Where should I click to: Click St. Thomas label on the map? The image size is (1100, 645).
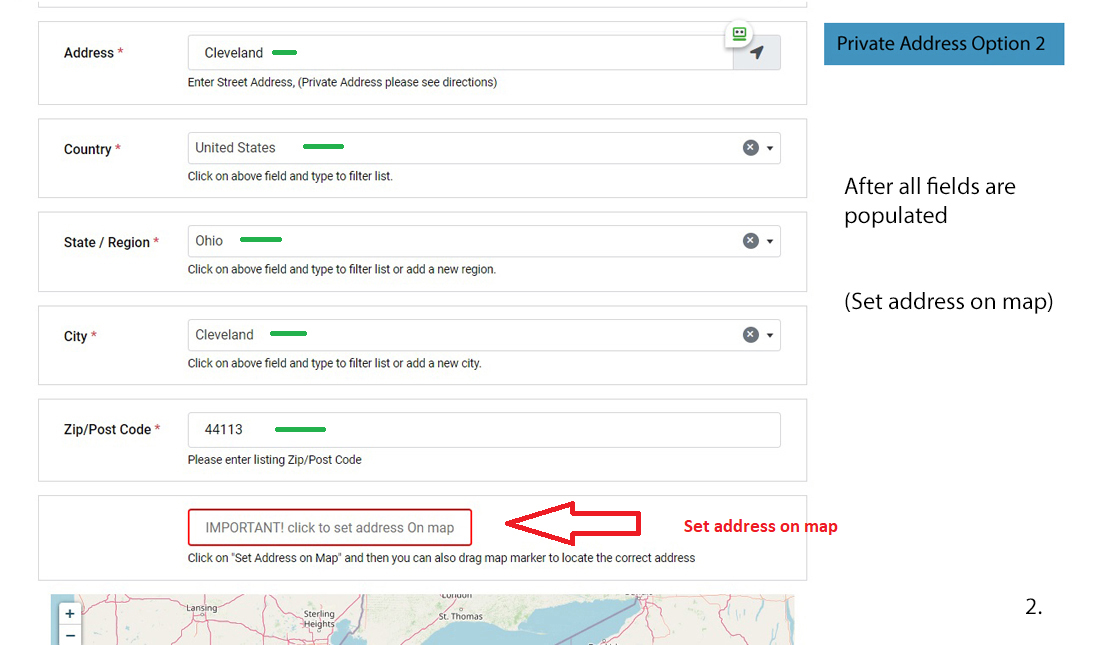[460, 616]
